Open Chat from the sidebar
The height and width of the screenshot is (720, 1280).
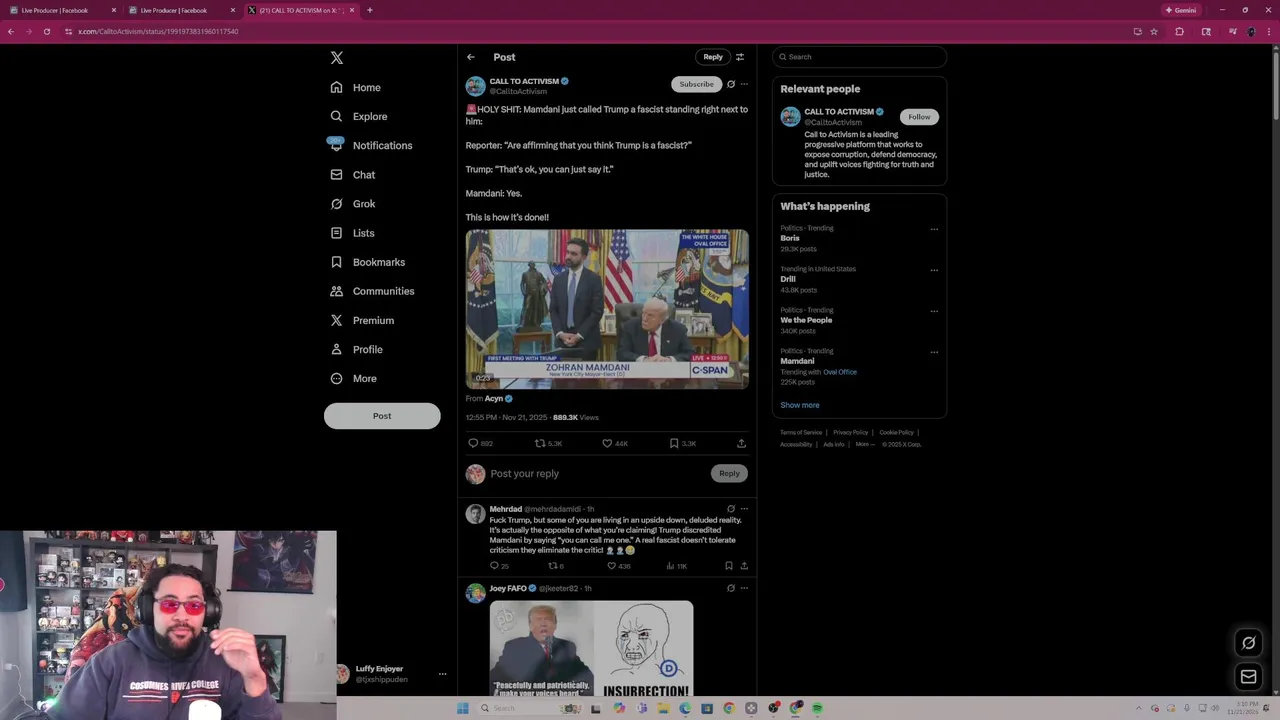352,174
